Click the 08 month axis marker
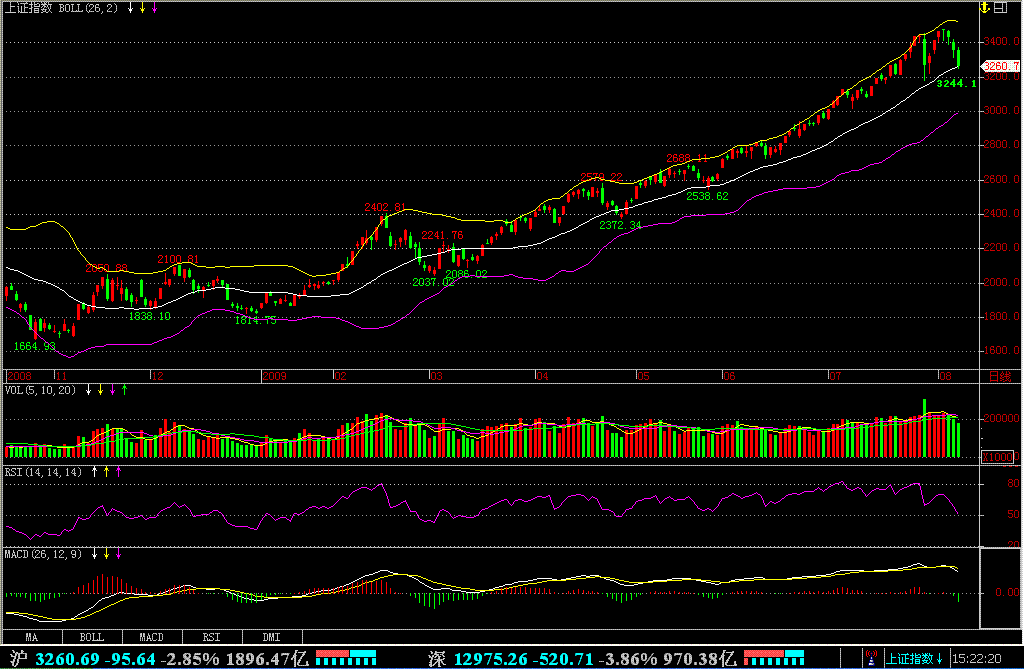The width and height of the screenshot is (1024, 669). click(x=945, y=376)
